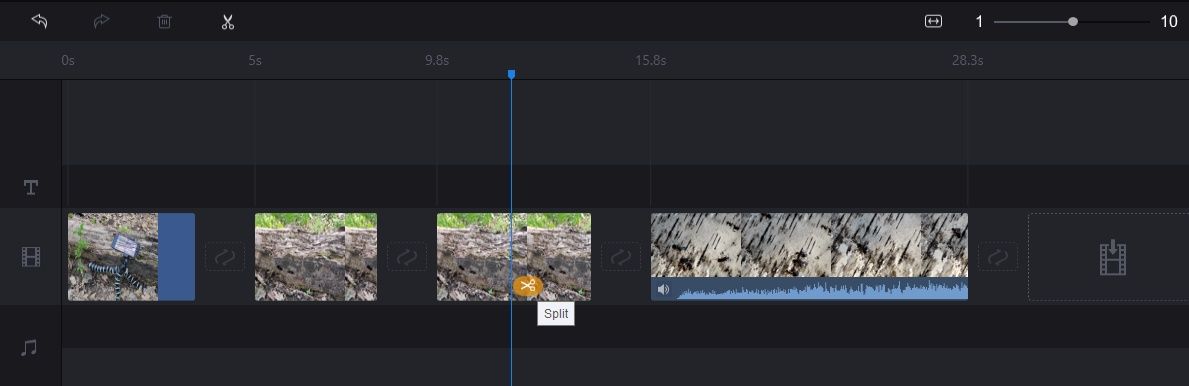Click the blue end segment of first clip
1189x386 pixels.
click(x=176, y=256)
